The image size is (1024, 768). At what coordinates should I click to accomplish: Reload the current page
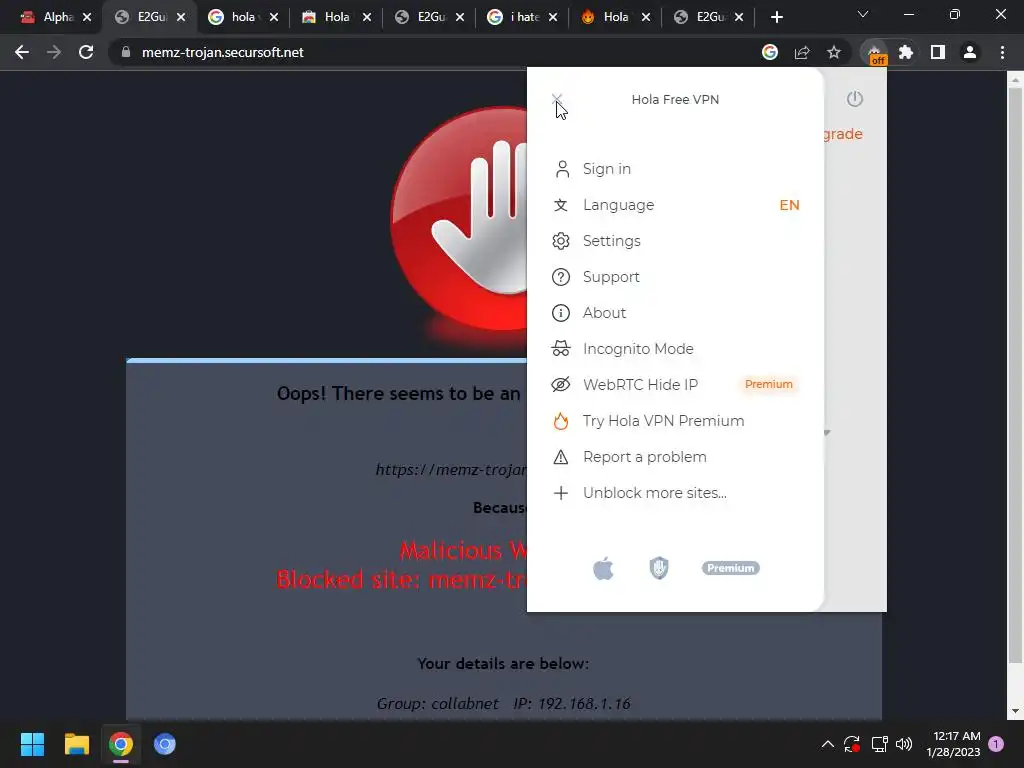click(x=86, y=52)
